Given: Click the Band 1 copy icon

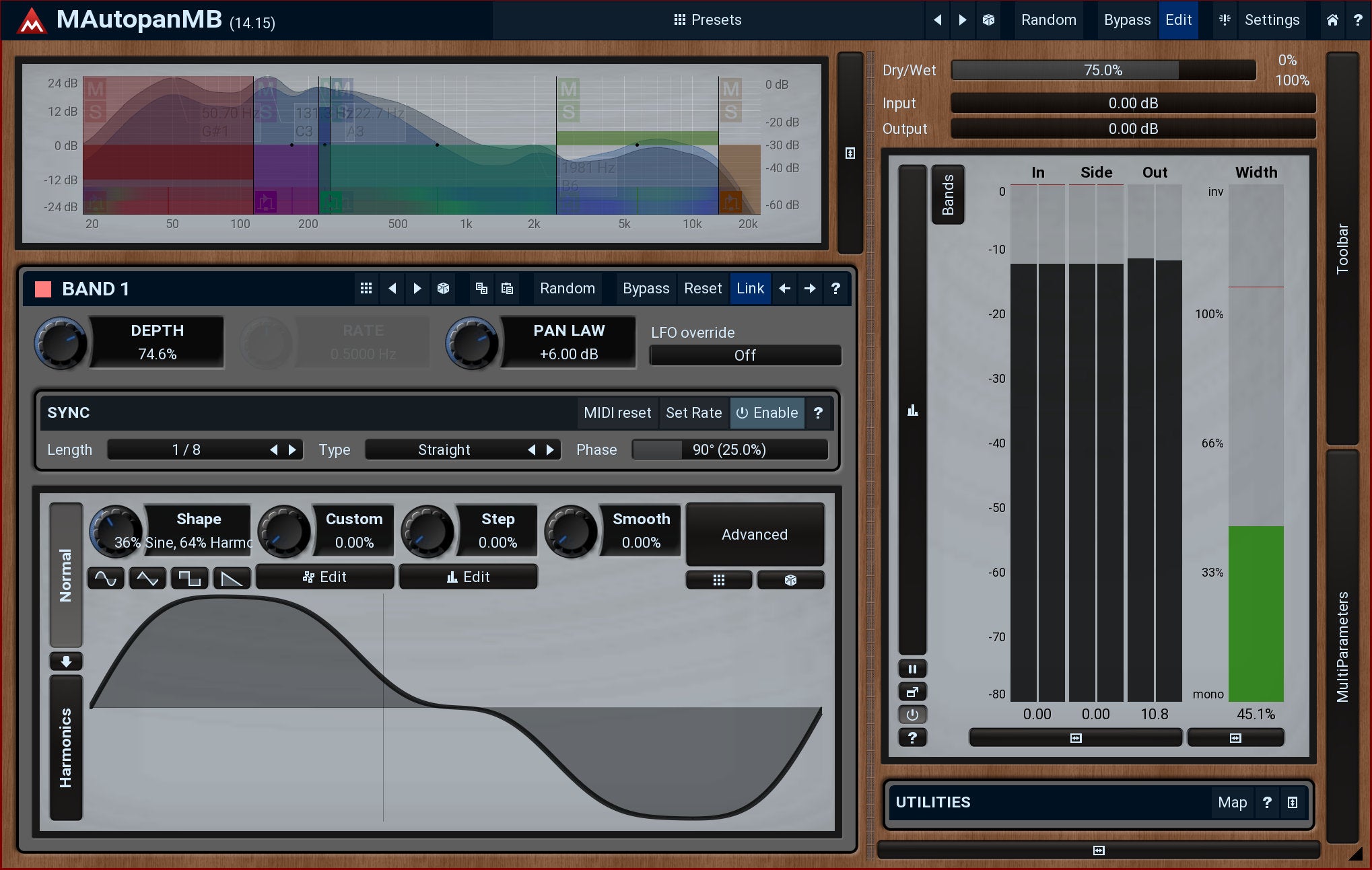Looking at the screenshot, I should (x=481, y=289).
